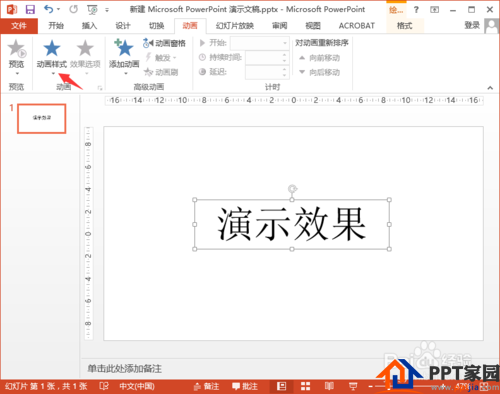This screenshot has height=394, width=500.
Task: Open ribbon display options button
Action: [x=434, y=10]
